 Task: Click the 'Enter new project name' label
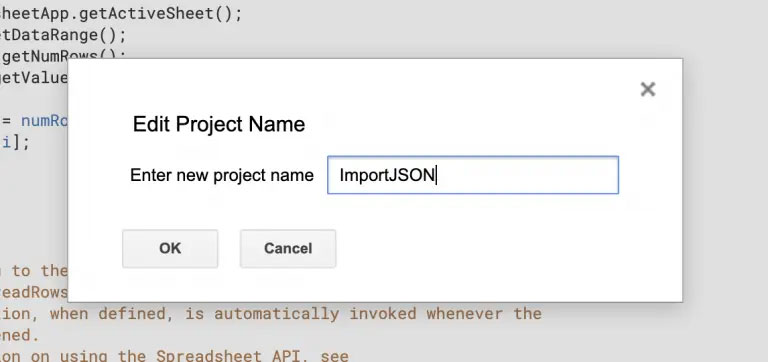(221, 175)
